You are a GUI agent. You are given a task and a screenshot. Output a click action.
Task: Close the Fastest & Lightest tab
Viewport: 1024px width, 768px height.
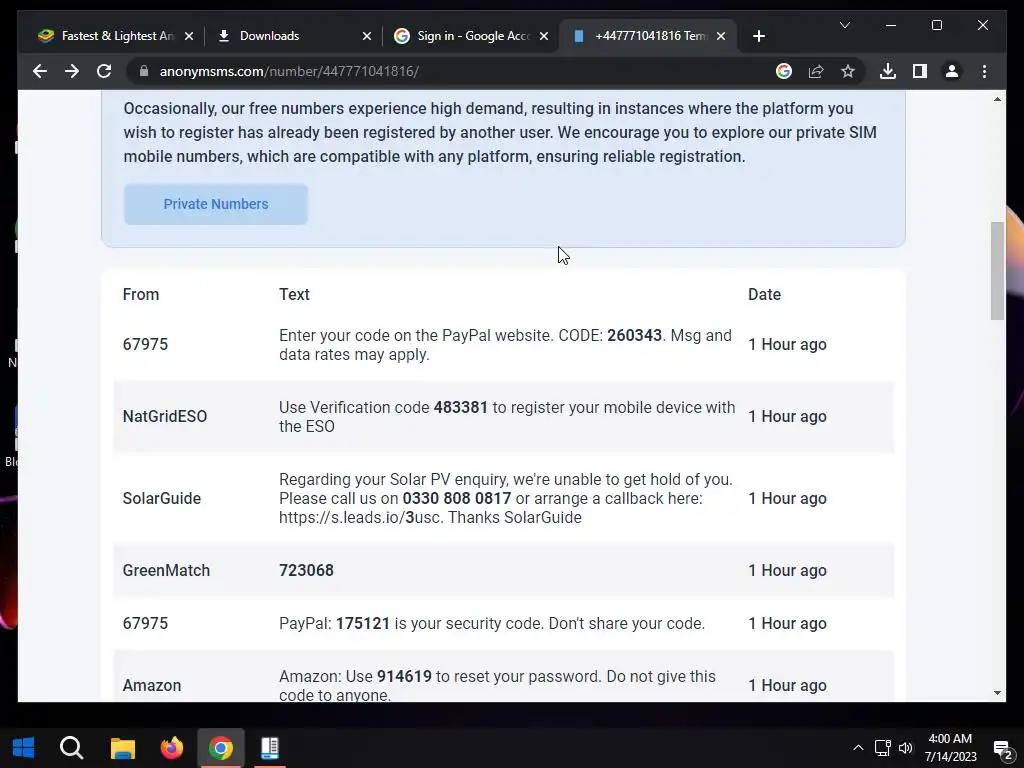pyautogui.click(x=189, y=36)
